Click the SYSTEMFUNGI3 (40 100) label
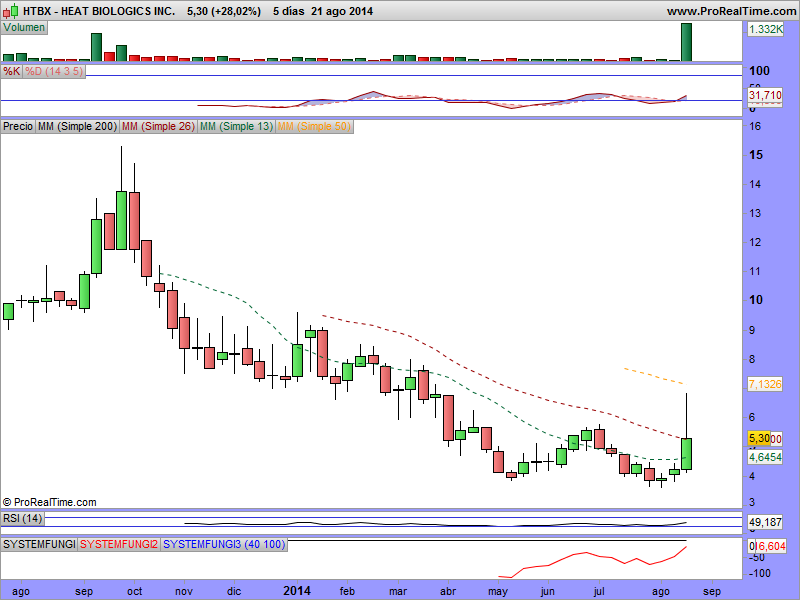800x600 pixels. pyautogui.click(x=224, y=544)
